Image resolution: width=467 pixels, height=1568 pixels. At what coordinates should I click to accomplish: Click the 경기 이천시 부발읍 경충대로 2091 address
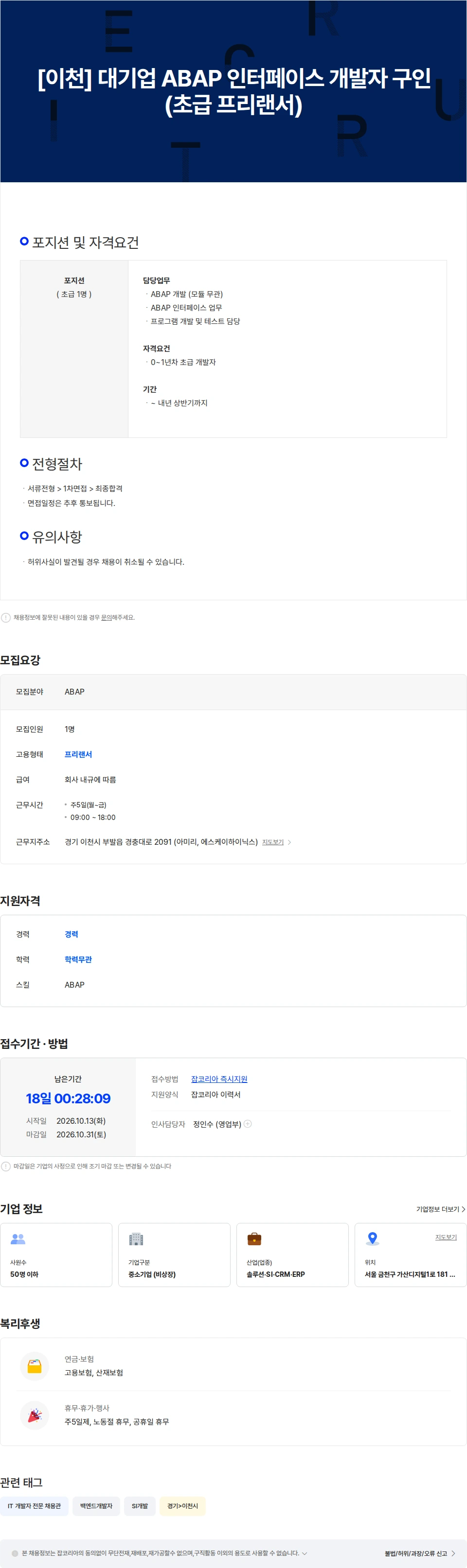tap(162, 842)
